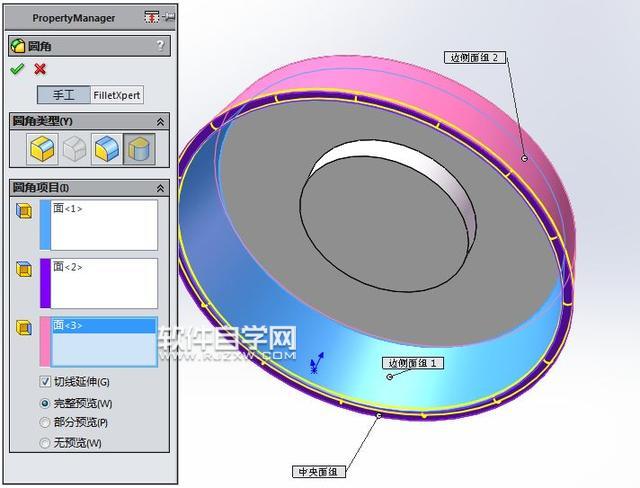Screen dimensions: 640x488
Task: Switch to 手工 manual tab
Action: pyautogui.click(x=64, y=95)
